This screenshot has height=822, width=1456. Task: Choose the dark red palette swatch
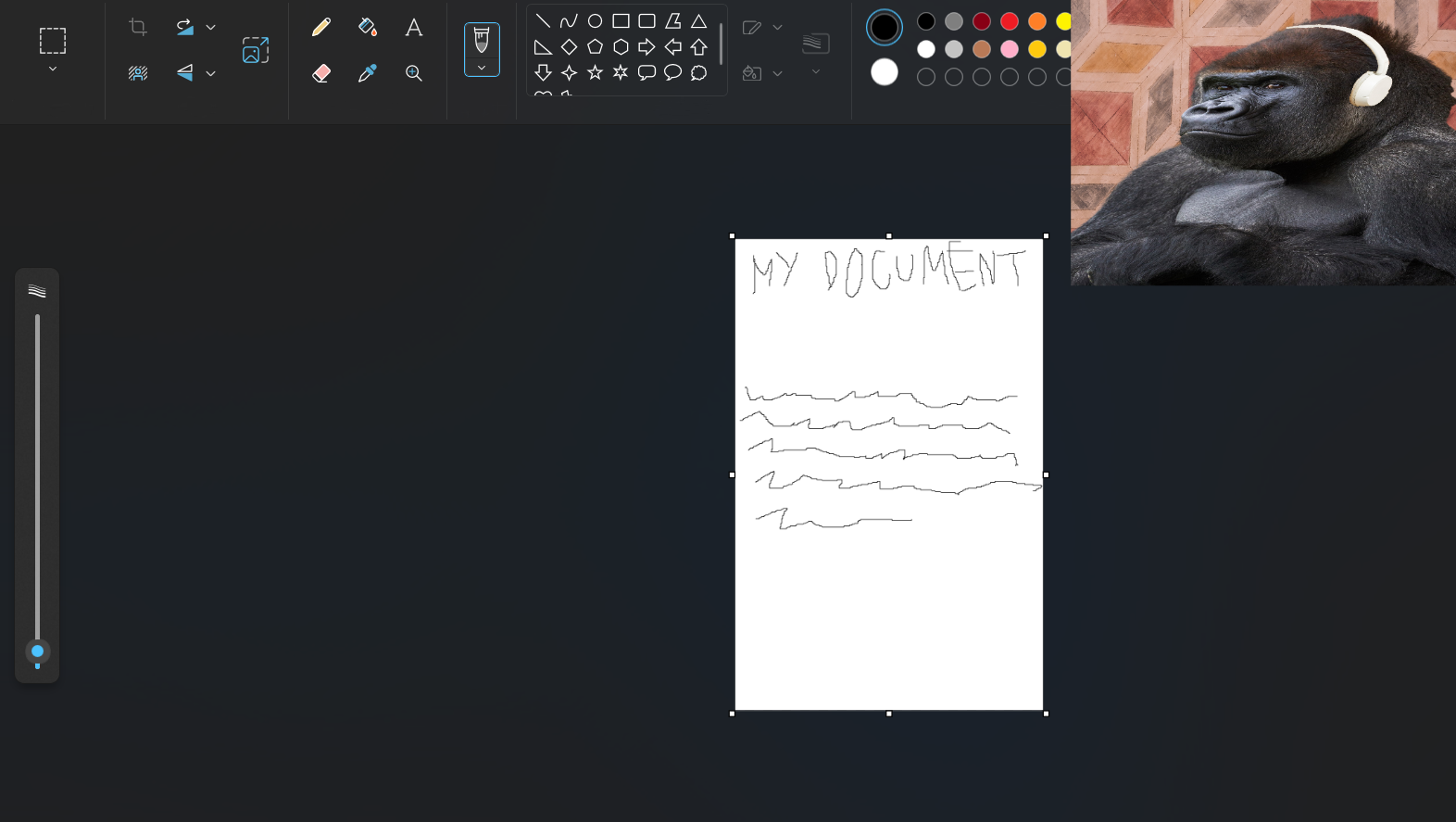click(982, 21)
